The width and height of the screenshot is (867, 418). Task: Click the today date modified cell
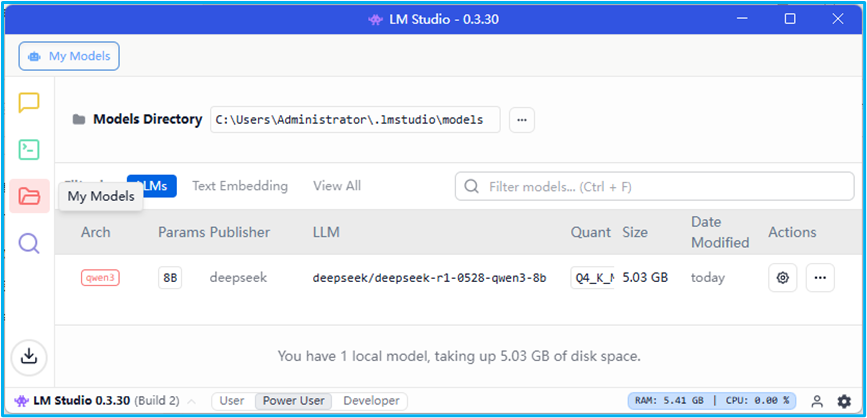(x=708, y=278)
